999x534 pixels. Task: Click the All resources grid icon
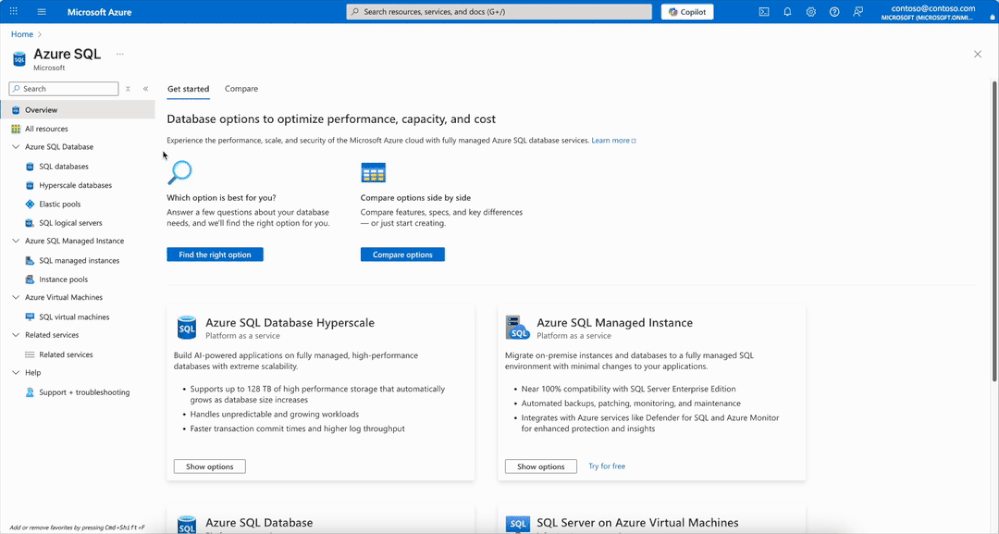coord(16,129)
